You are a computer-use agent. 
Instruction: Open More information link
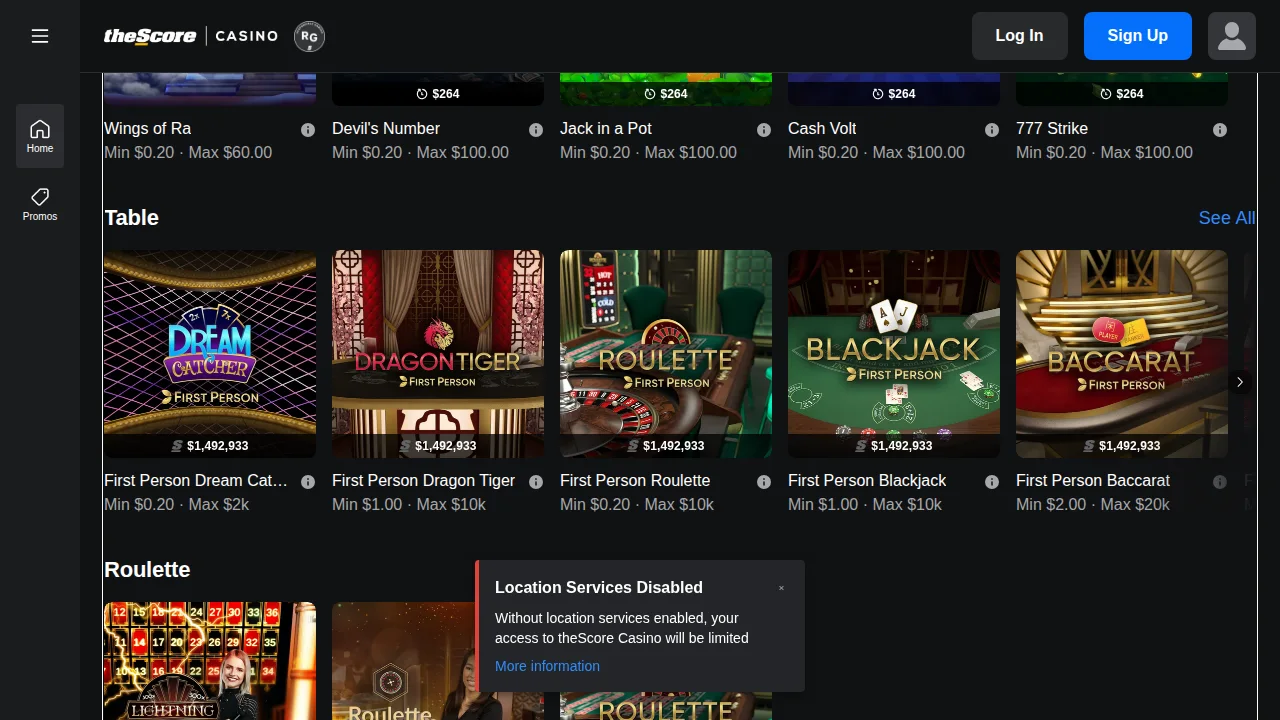(547, 666)
